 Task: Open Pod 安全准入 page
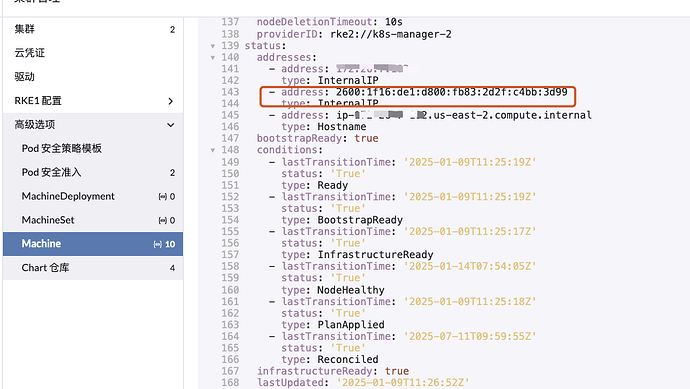(x=93, y=172)
